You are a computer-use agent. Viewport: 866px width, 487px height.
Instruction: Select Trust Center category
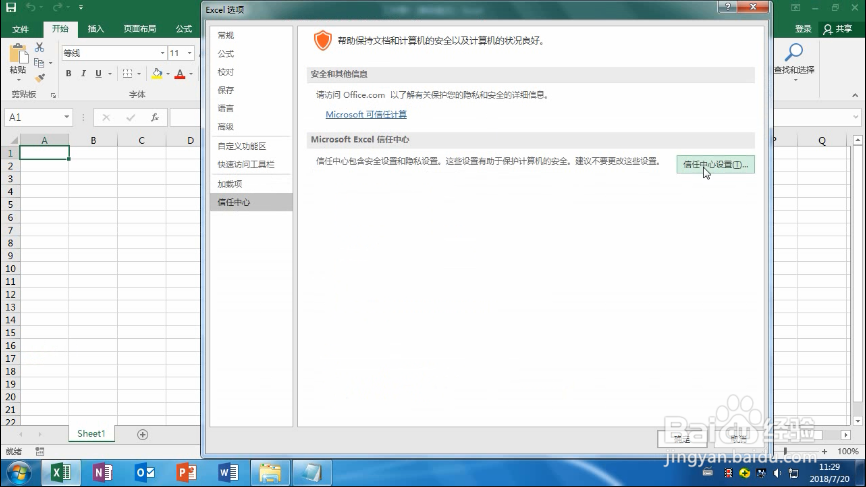(x=251, y=202)
